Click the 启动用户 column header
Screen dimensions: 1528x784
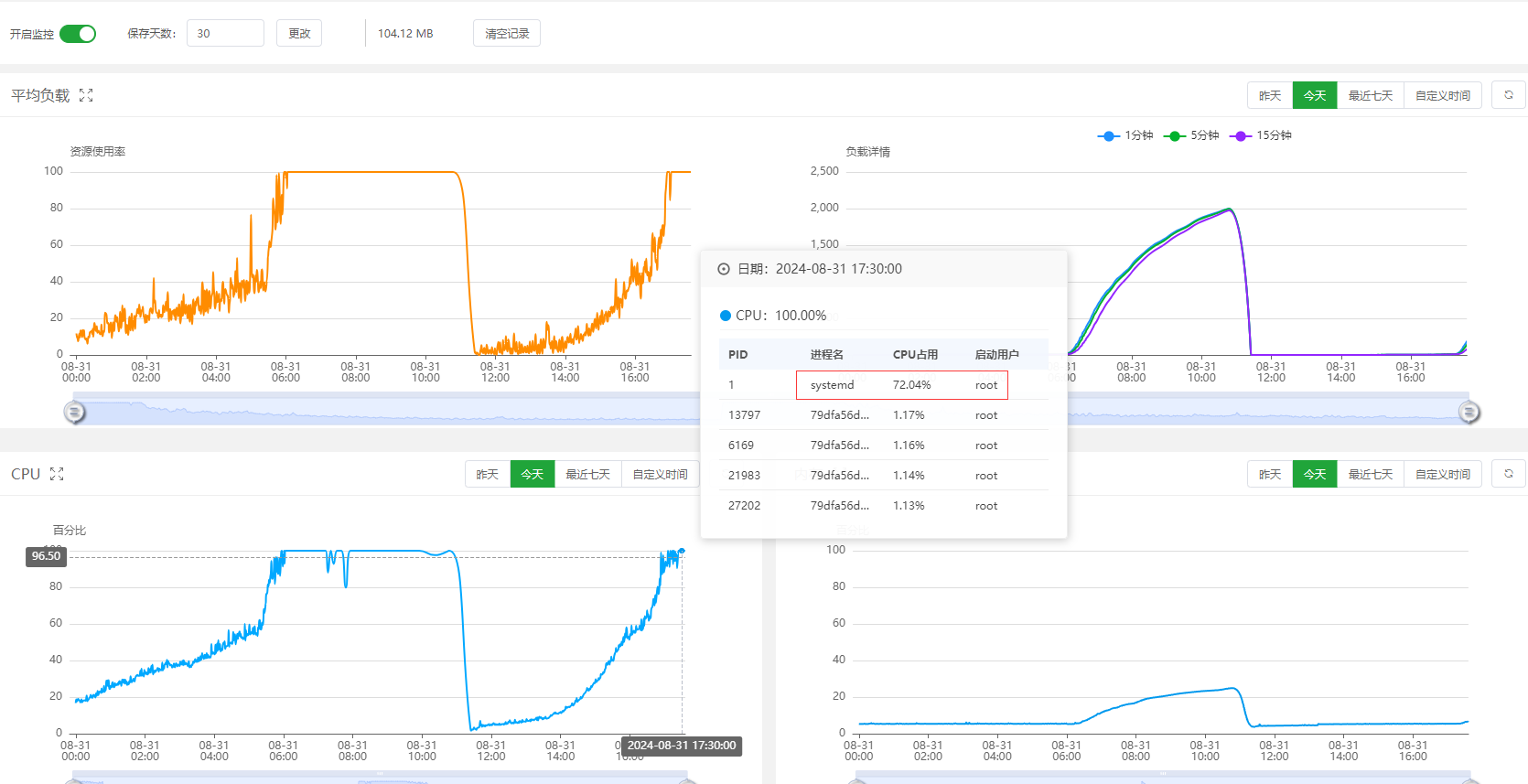point(997,355)
